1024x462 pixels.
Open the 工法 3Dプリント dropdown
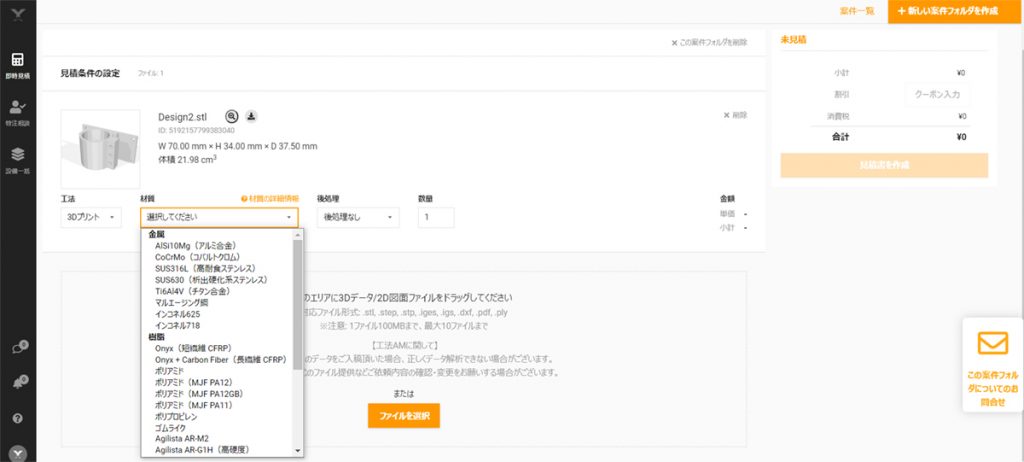(91, 217)
